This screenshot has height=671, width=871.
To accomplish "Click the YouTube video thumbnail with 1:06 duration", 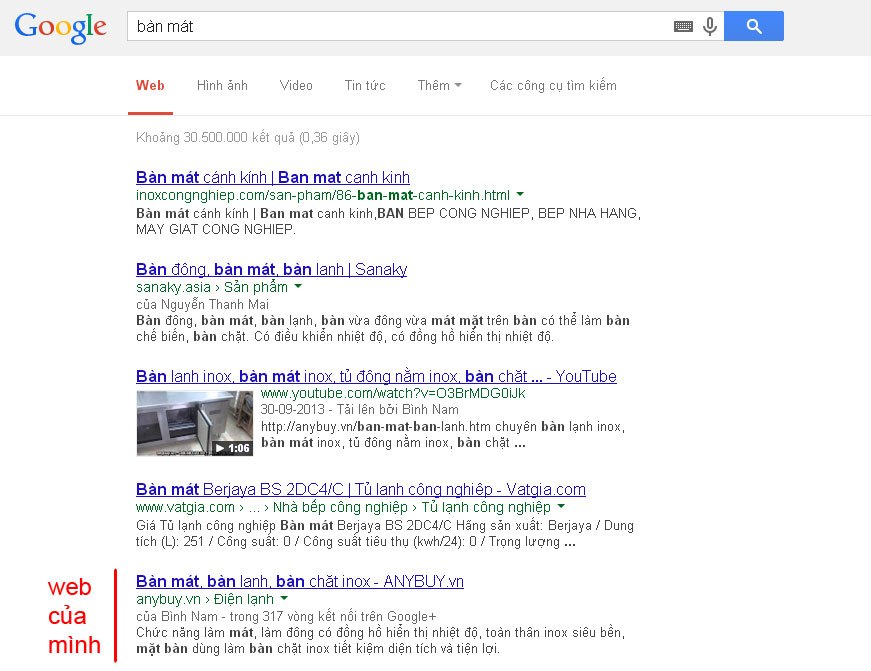I will tap(194, 423).
